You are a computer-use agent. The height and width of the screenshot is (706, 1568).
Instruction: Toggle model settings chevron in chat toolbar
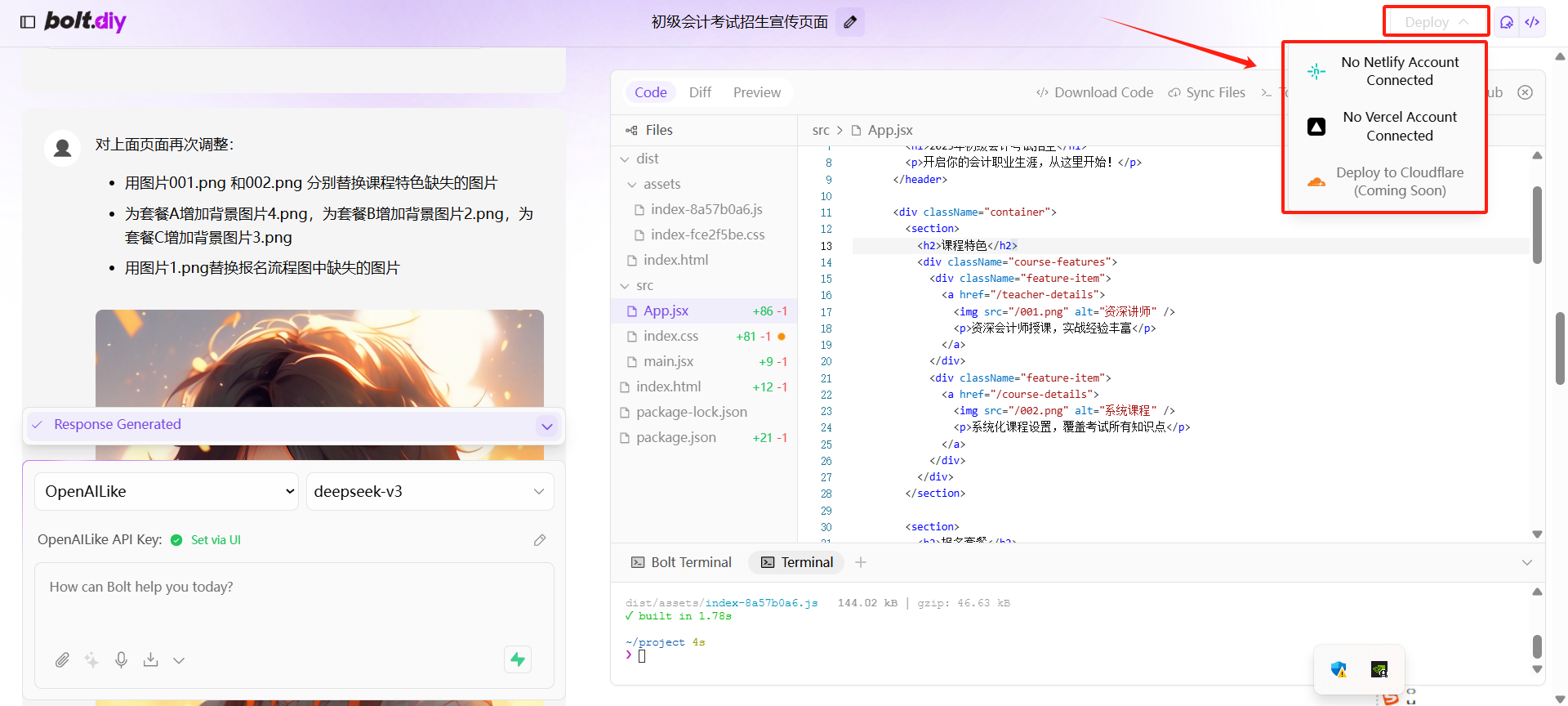coord(179,660)
